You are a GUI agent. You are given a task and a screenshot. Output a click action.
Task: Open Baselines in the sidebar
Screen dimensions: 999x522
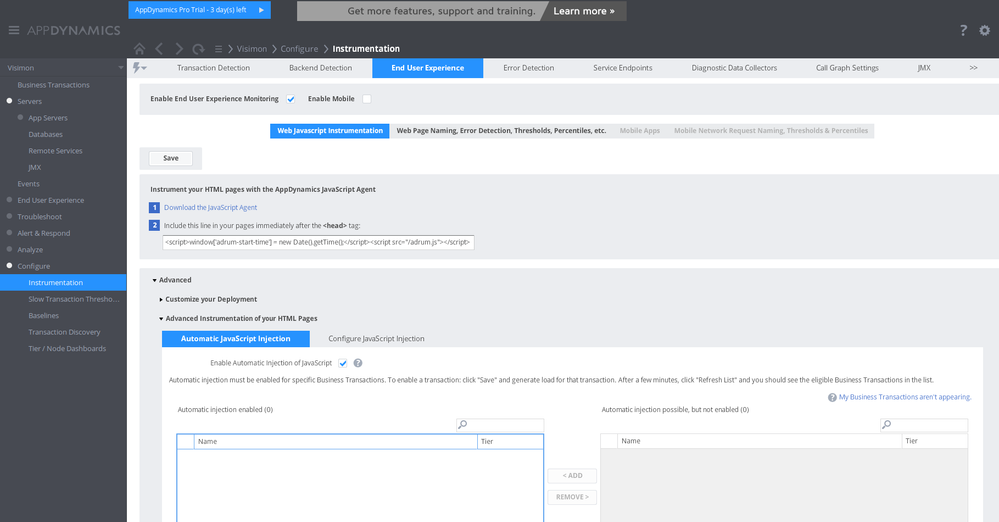43,315
